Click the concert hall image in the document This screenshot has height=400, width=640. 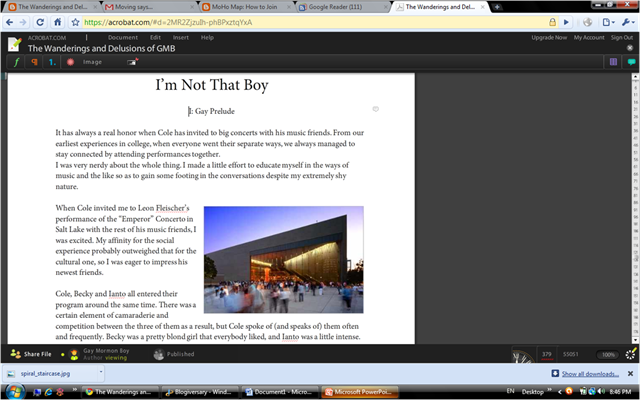[284, 260]
